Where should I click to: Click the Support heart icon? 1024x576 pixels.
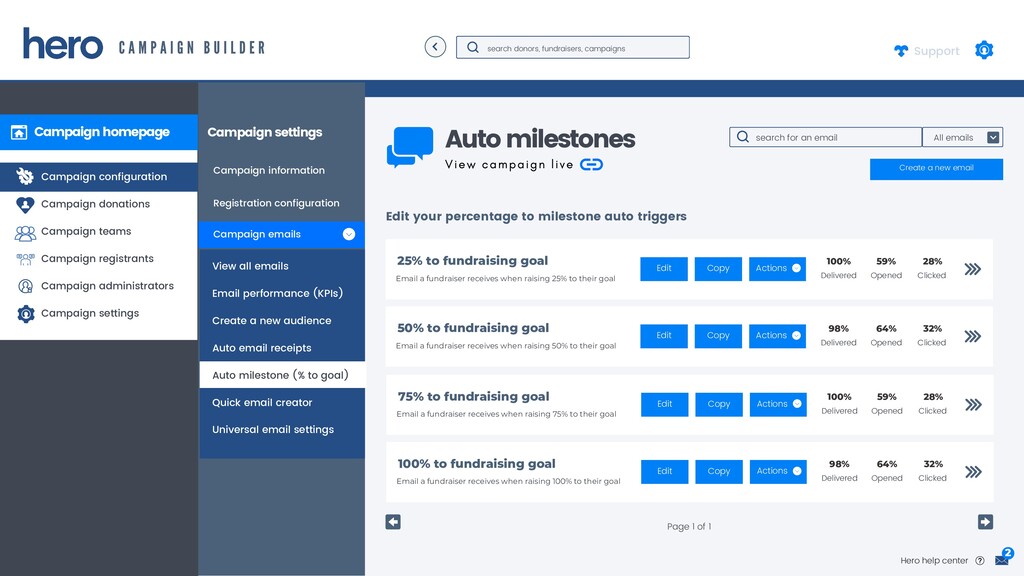click(x=901, y=51)
